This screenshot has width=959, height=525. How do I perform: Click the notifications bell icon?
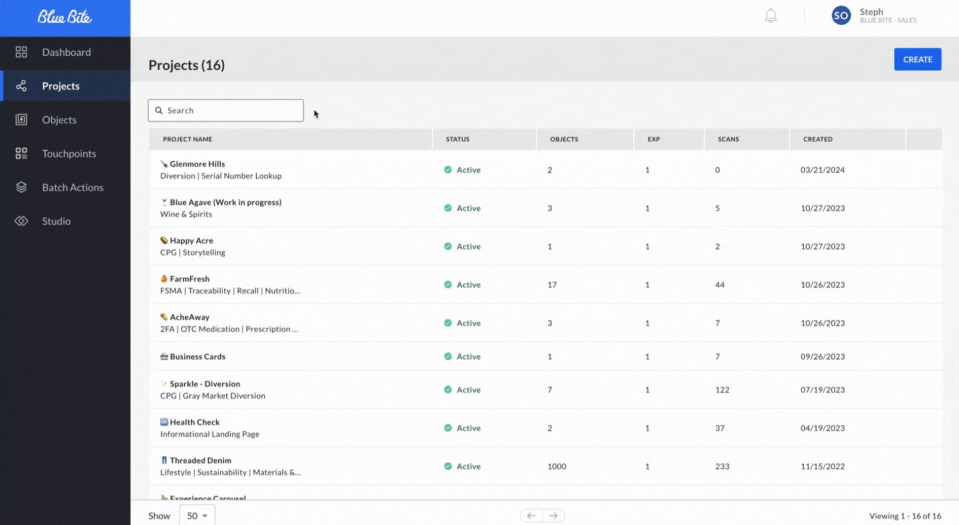(770, 16)
